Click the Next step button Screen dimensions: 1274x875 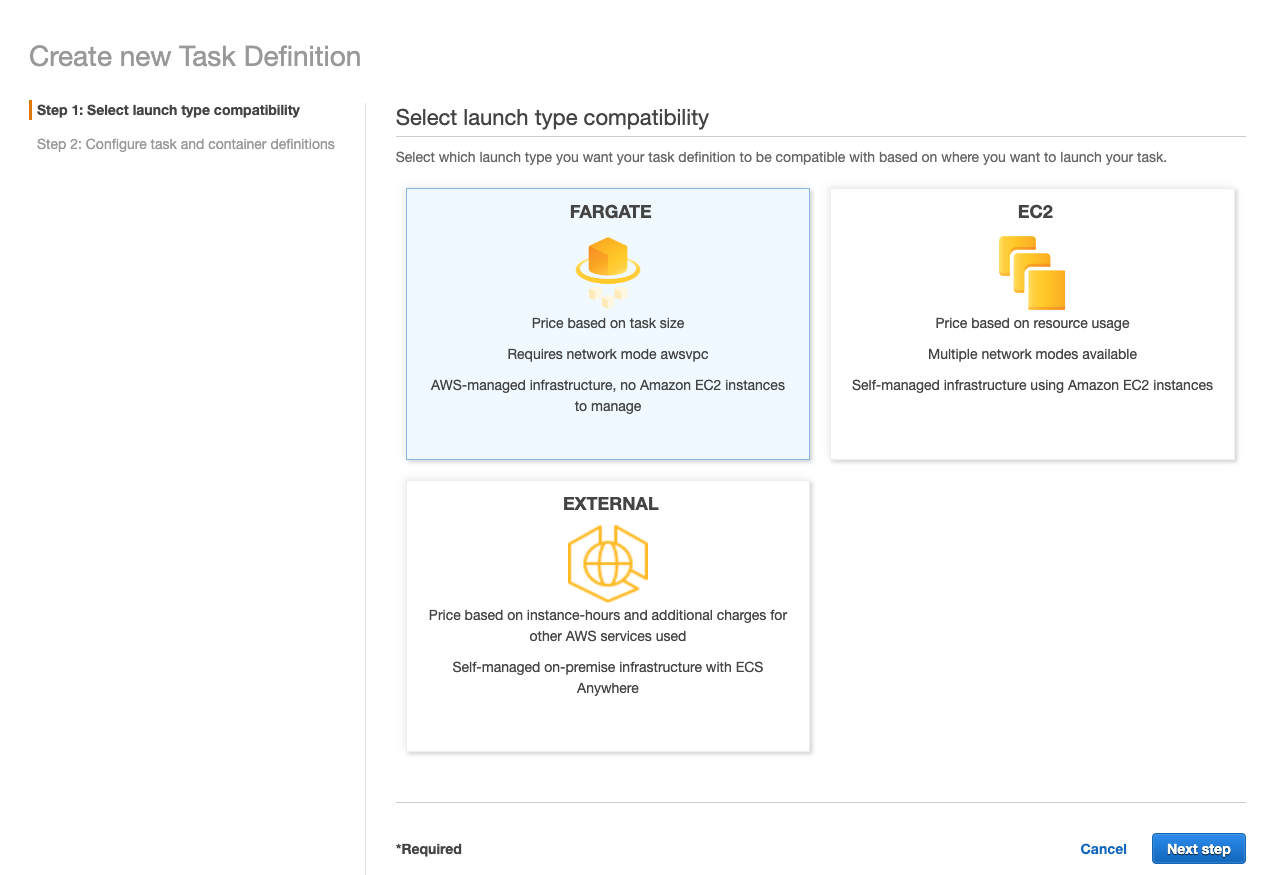coord(1198,848)
